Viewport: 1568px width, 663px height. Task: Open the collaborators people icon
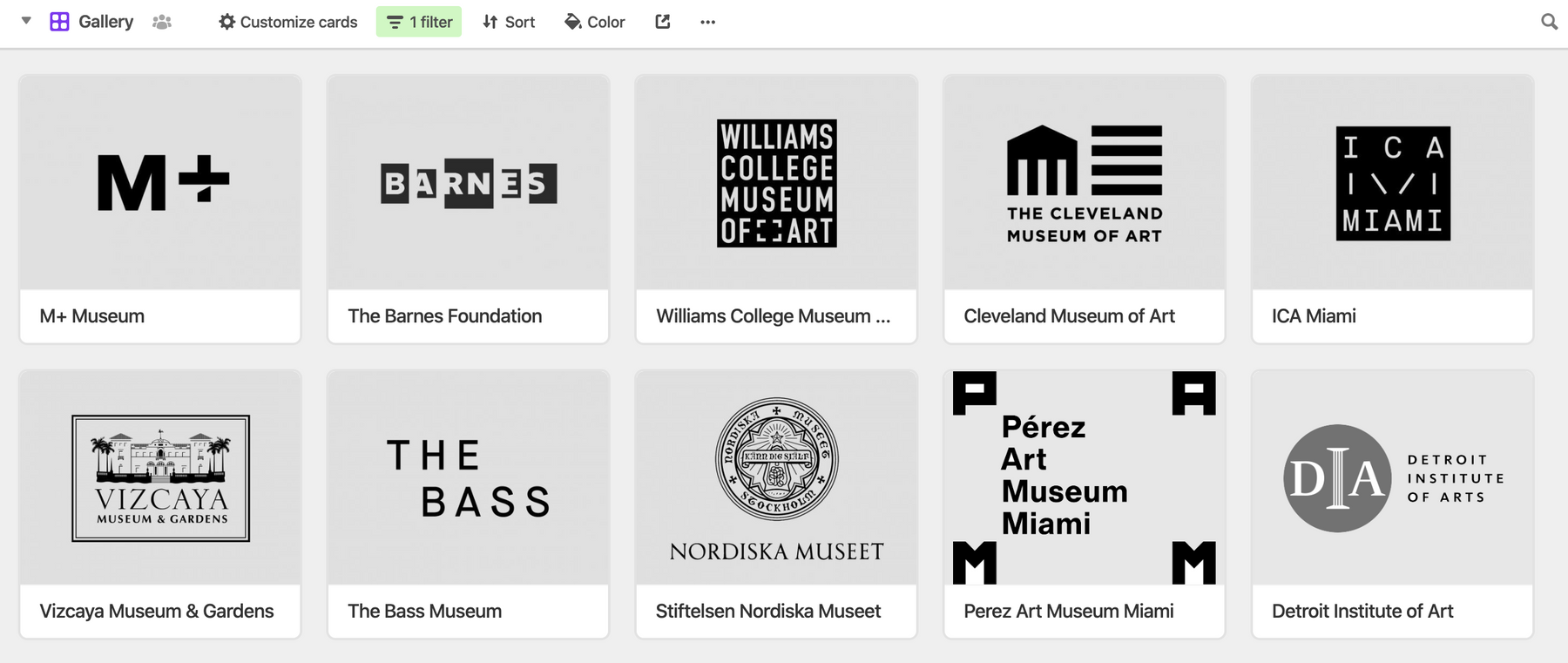[x=162, y=22]
